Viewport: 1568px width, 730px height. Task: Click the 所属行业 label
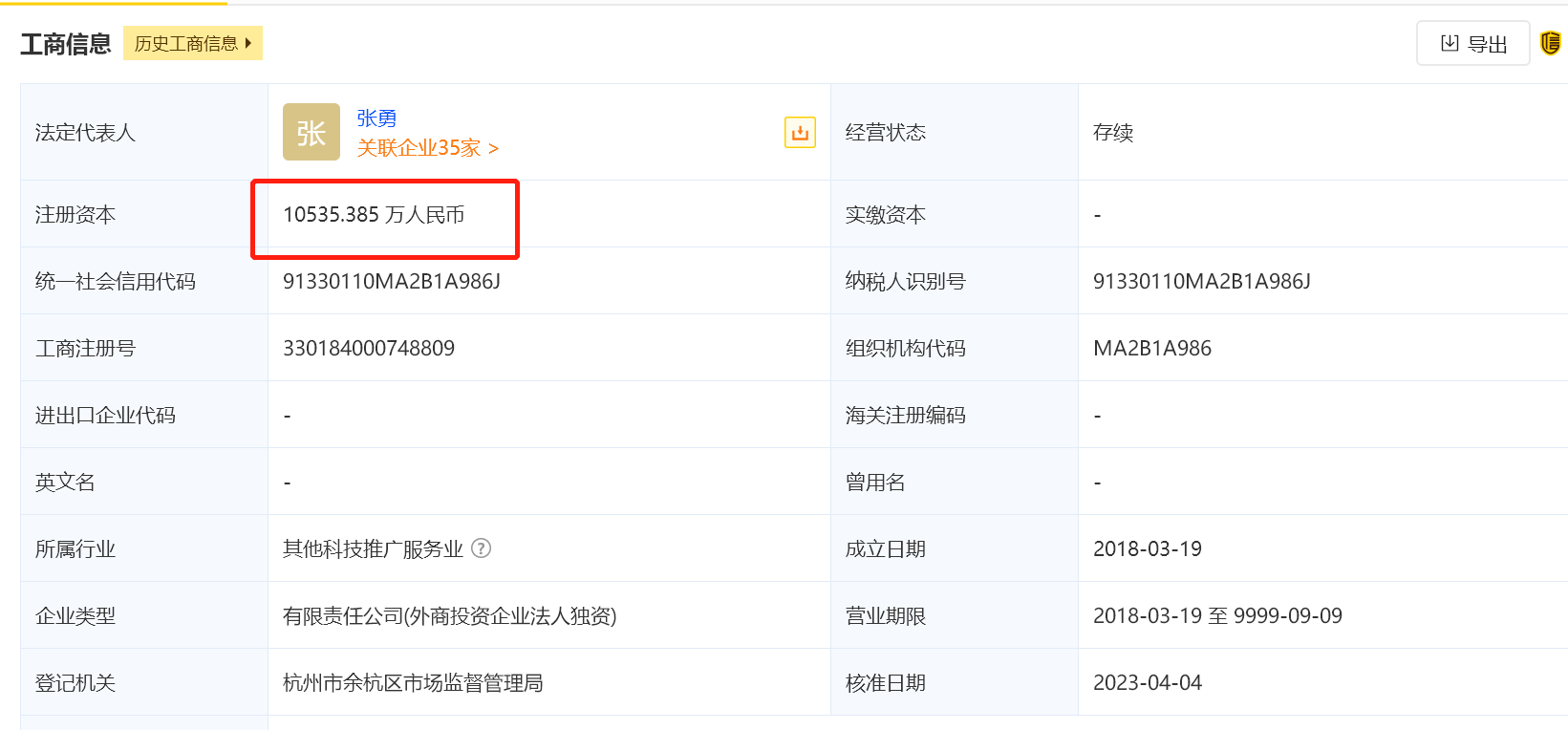pyautogui.click(x=75, y=549)
